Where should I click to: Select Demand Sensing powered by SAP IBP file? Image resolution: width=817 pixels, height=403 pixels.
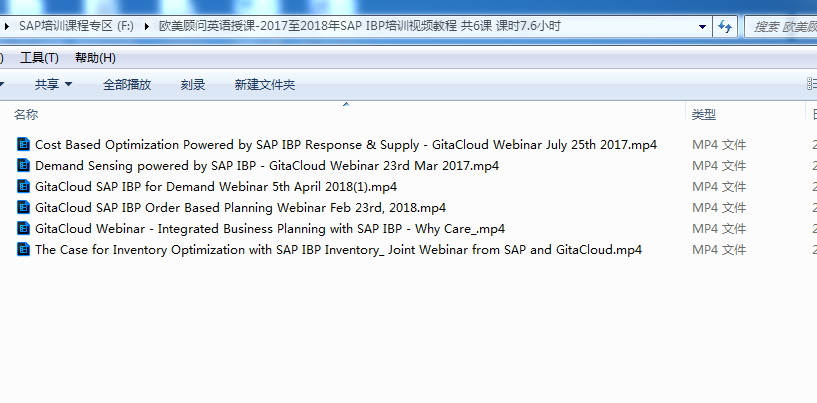point(267,165)
